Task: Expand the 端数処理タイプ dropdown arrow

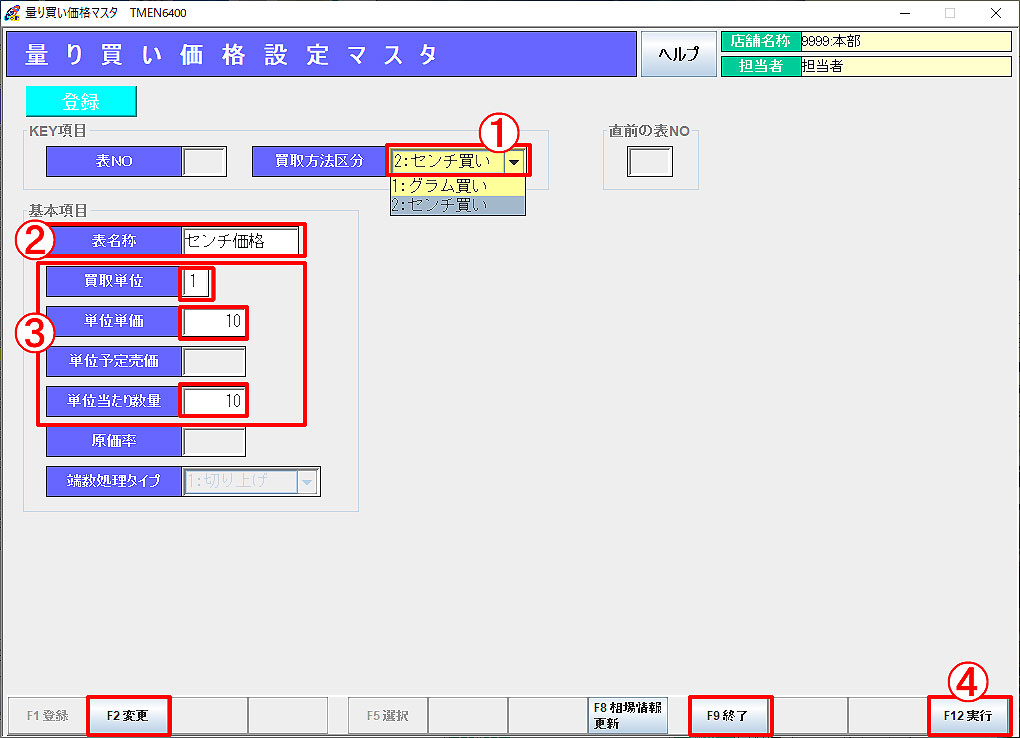Action: (x=307, y=482)
